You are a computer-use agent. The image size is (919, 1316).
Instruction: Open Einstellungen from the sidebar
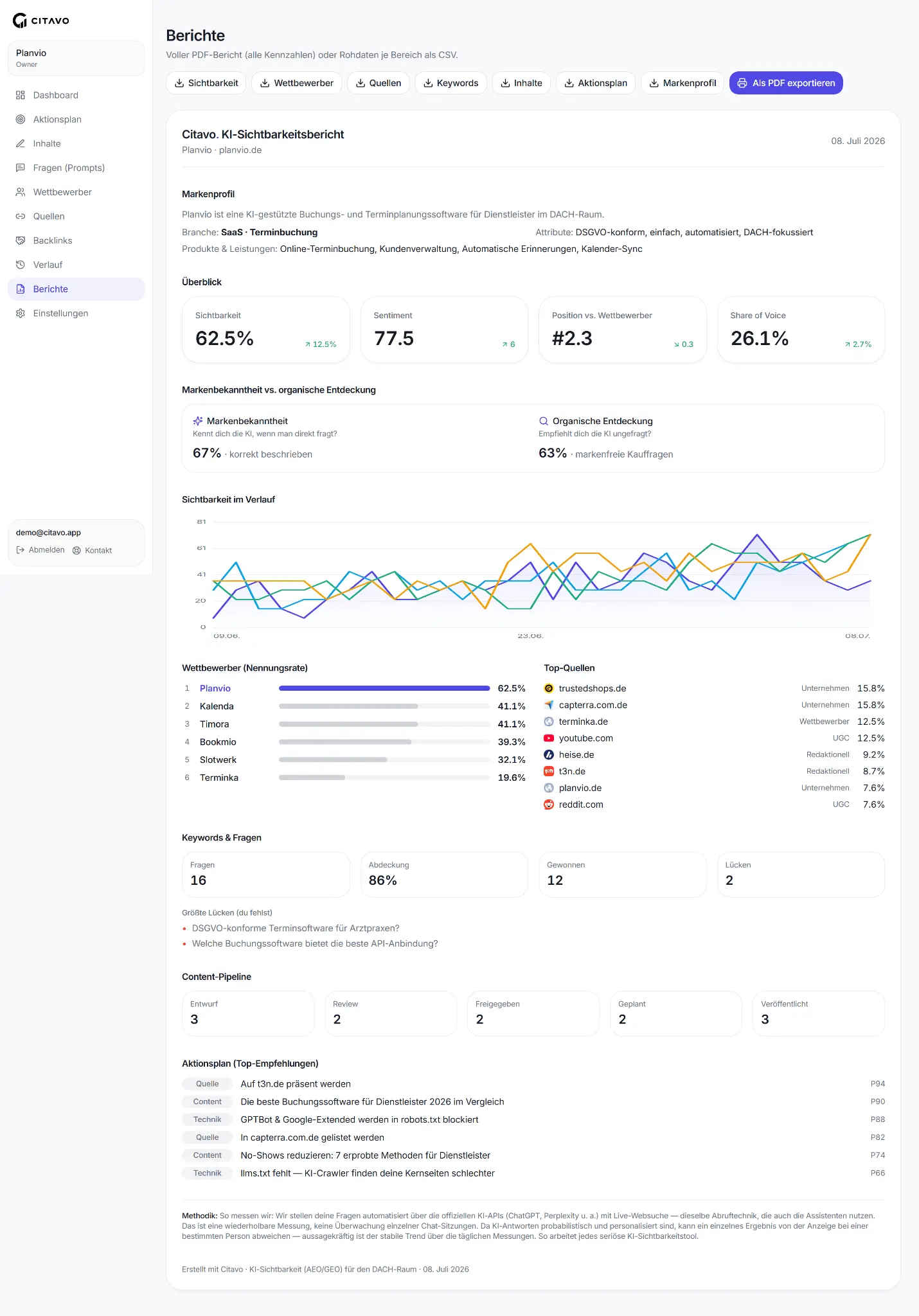[76, 314]
